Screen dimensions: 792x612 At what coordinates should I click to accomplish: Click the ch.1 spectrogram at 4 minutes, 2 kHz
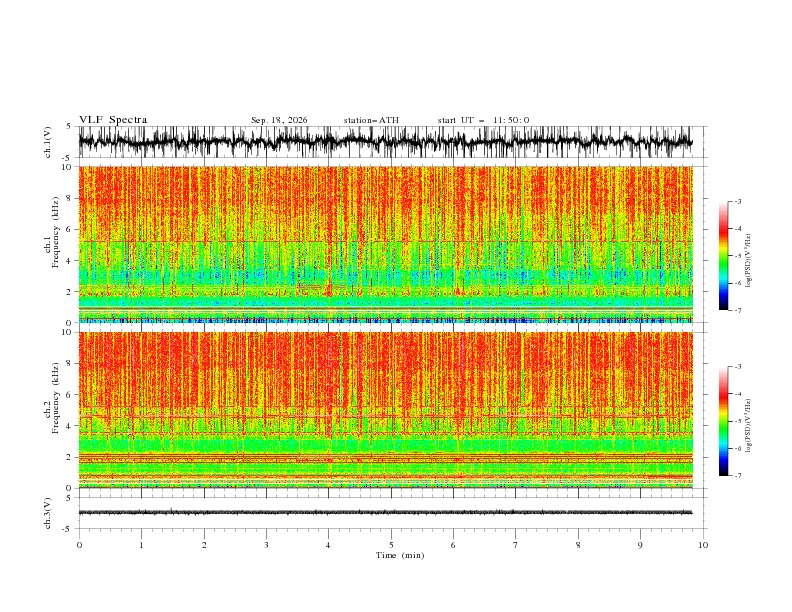(x=328, y=291)
